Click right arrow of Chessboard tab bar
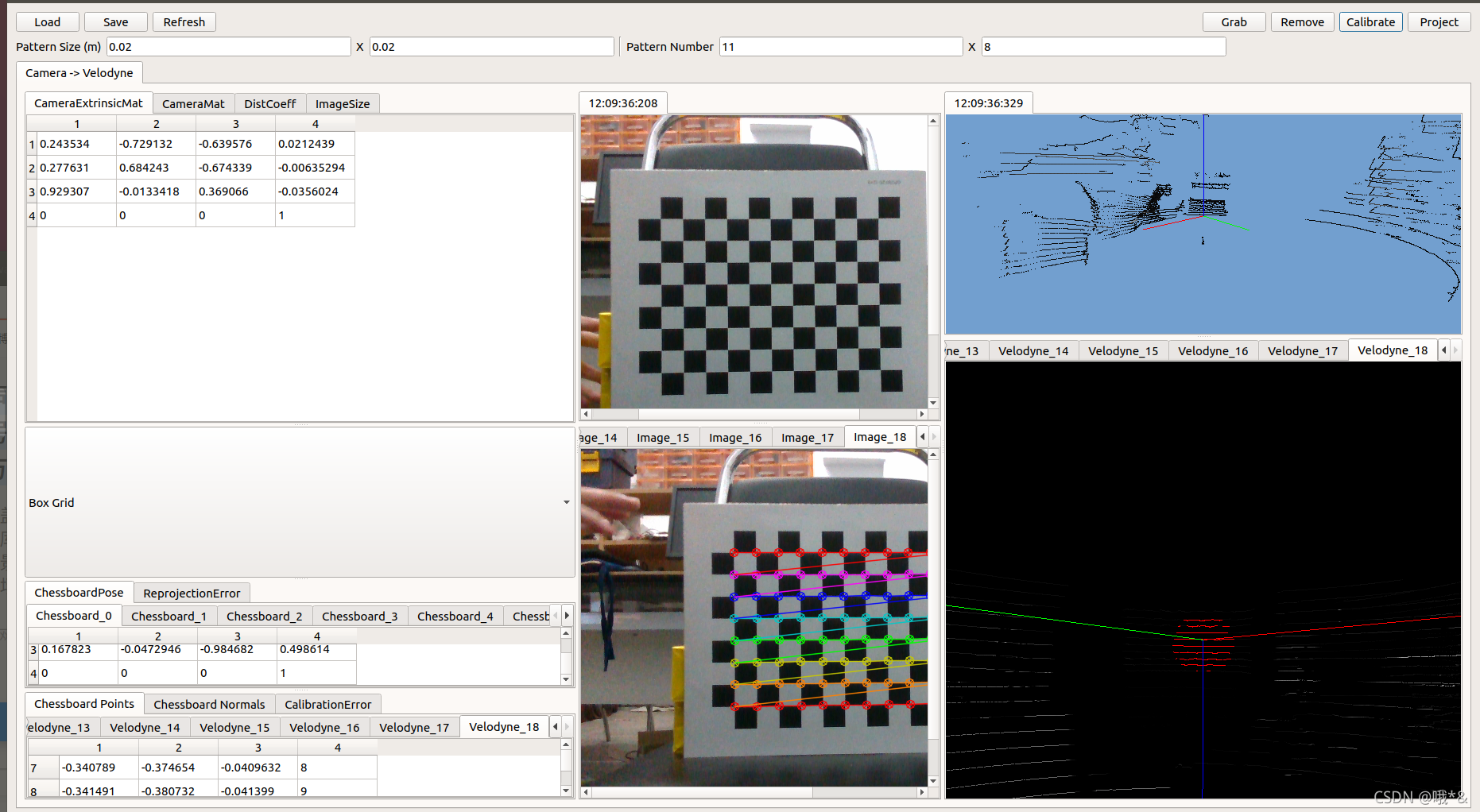The width and height of the screenshot is (1480, 812). pos(567,616)
